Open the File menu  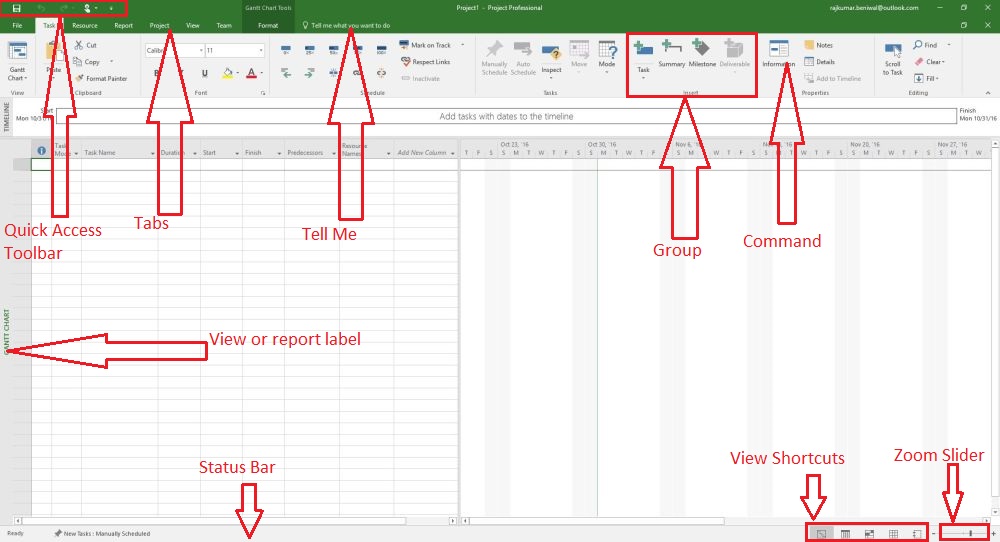[17, 26]
